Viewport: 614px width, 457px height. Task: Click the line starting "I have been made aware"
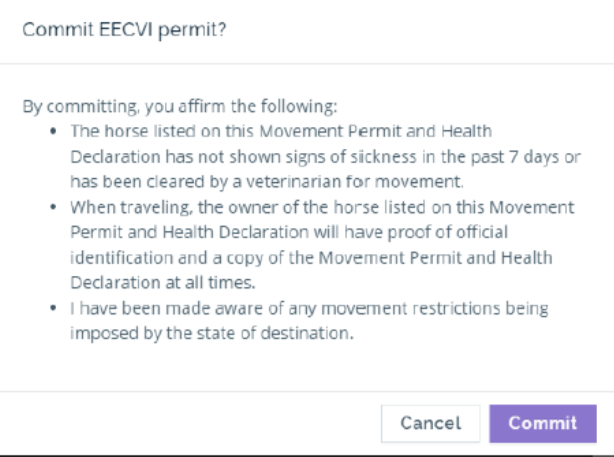[309, 308]
